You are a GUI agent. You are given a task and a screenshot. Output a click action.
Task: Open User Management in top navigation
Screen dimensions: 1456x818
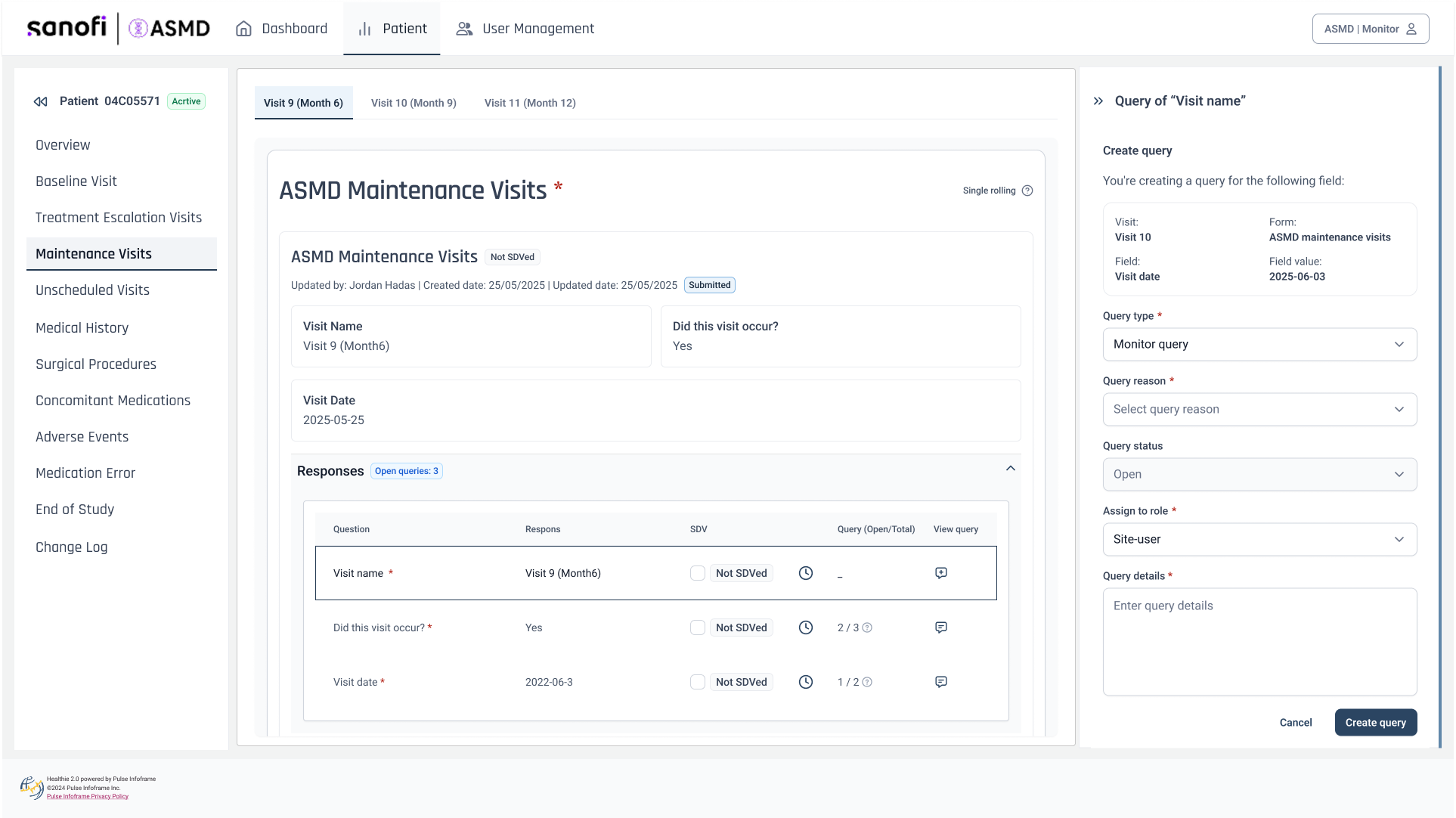pyautogui.click(x=525, y=29)
